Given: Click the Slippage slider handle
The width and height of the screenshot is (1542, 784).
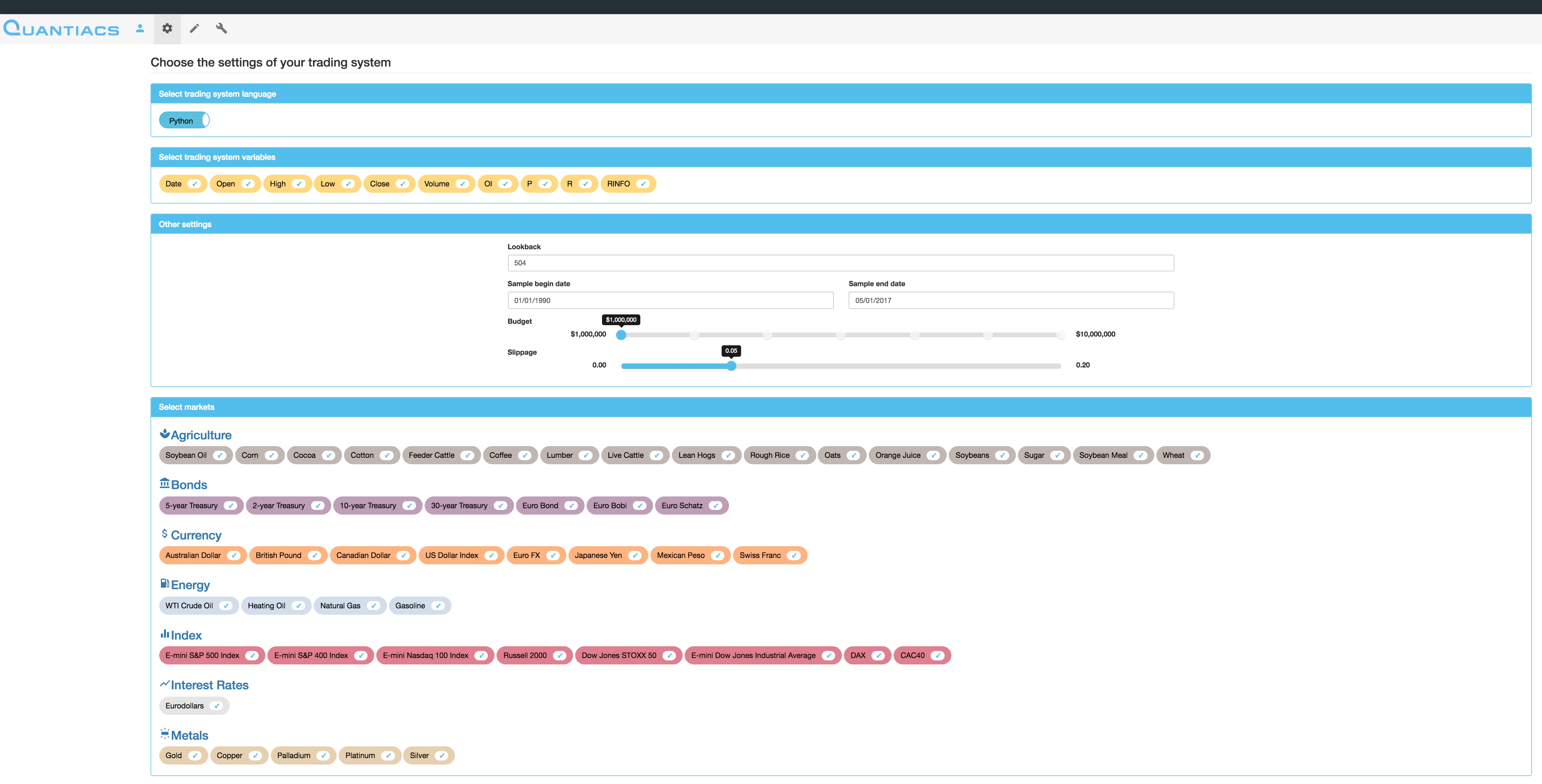Looking at the screenshot, I should (x=731, y=366).
